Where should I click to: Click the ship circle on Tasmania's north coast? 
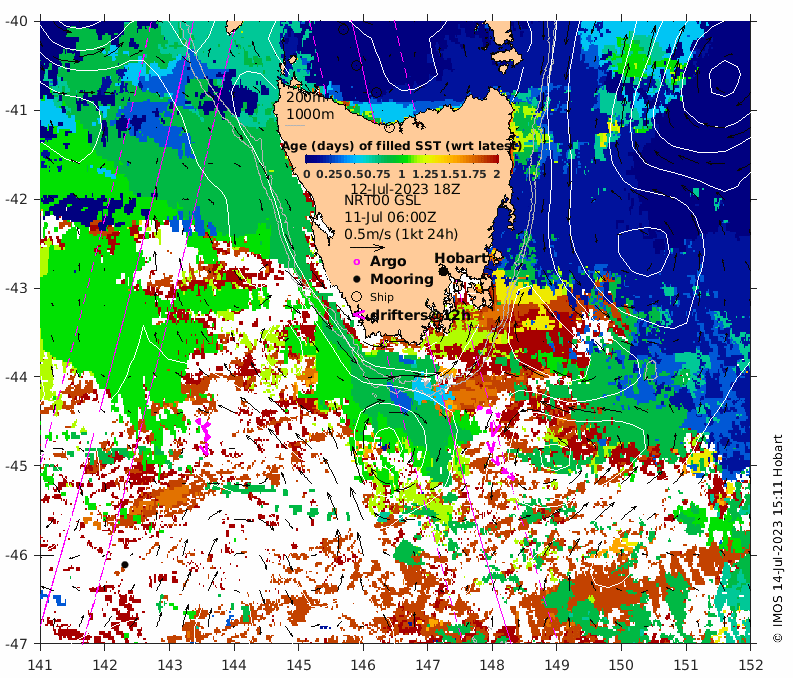coord(389,127)
